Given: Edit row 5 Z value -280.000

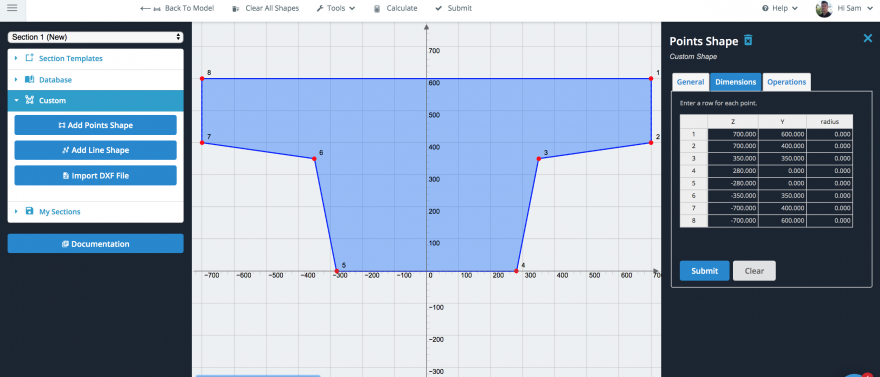Looking at the screenshot, I should 733,183.
